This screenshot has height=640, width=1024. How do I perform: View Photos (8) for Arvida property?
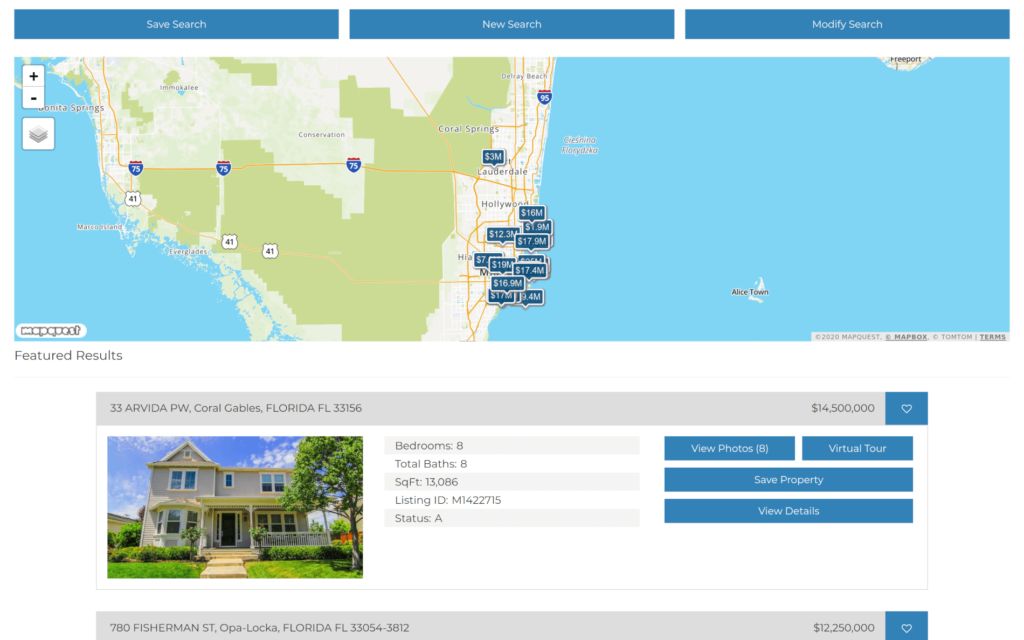pyautogui.click(x=729, y=448)
